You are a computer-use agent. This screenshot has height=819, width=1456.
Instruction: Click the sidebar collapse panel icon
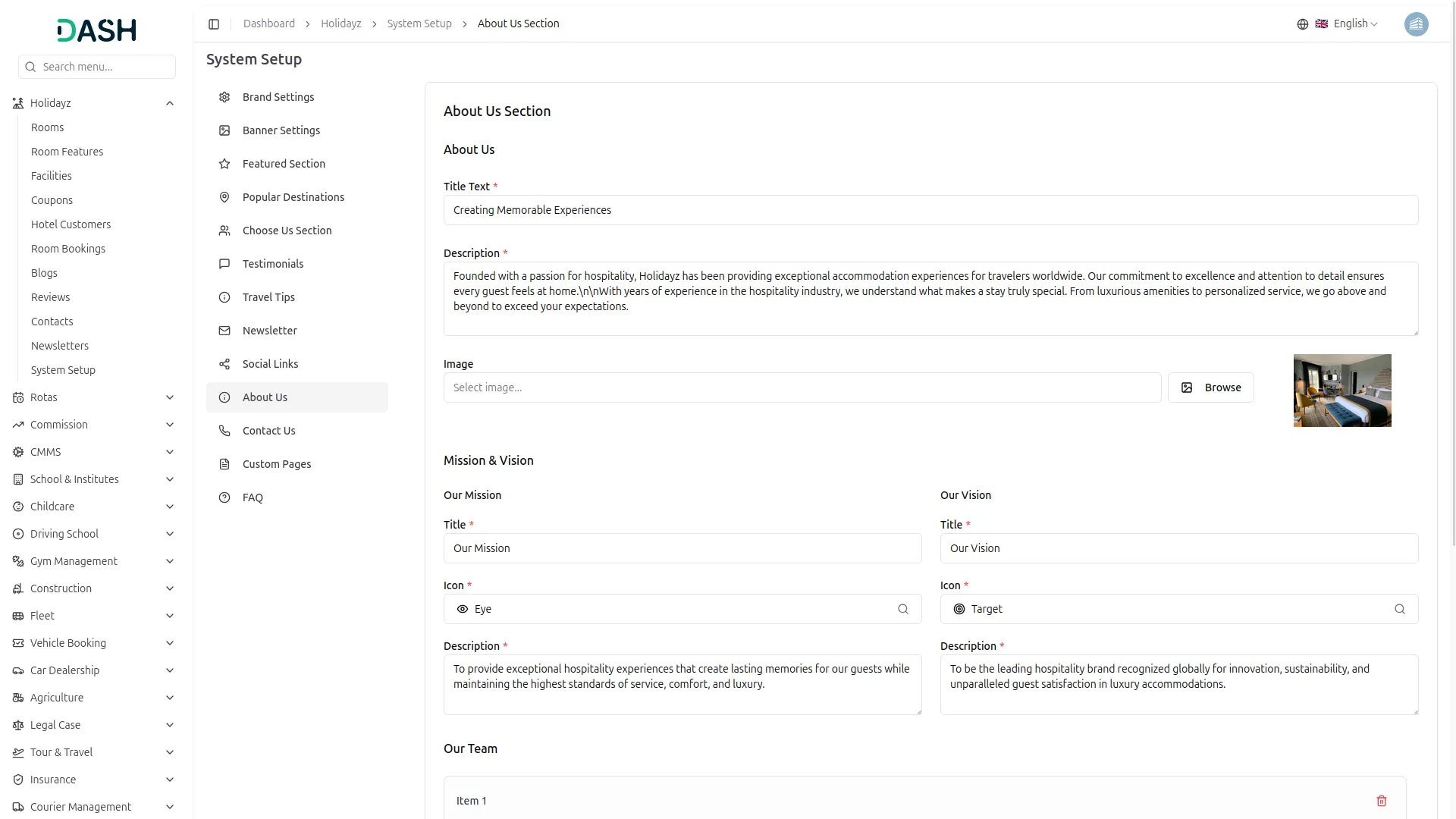pos(214,24)
